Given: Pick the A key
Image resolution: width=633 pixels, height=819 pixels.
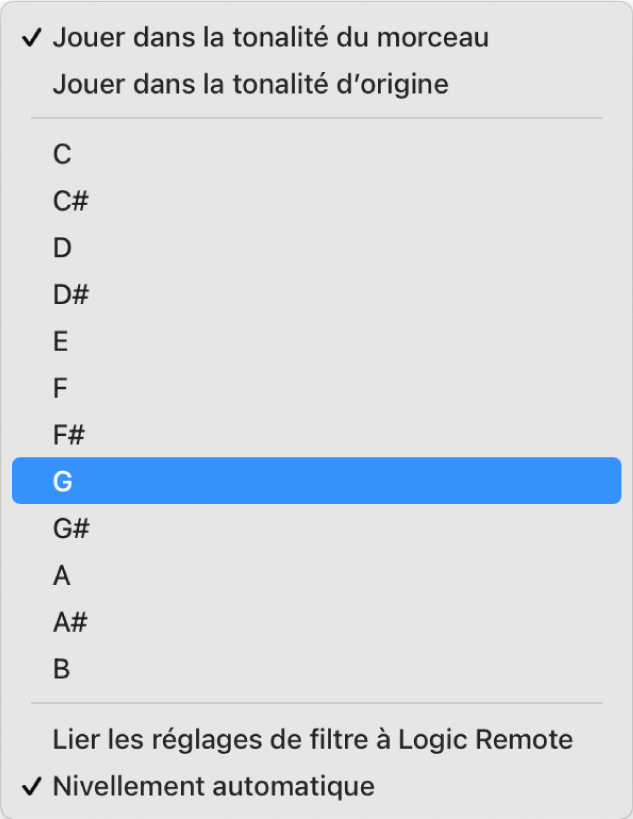Looking at the screenshot, I should [x=62, y=576].
